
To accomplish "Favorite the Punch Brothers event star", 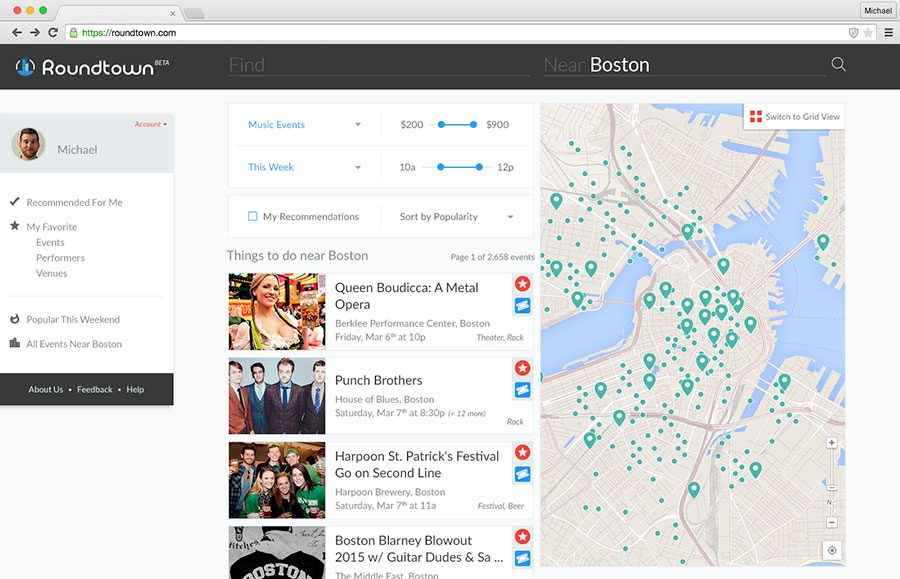I will 522,368.
